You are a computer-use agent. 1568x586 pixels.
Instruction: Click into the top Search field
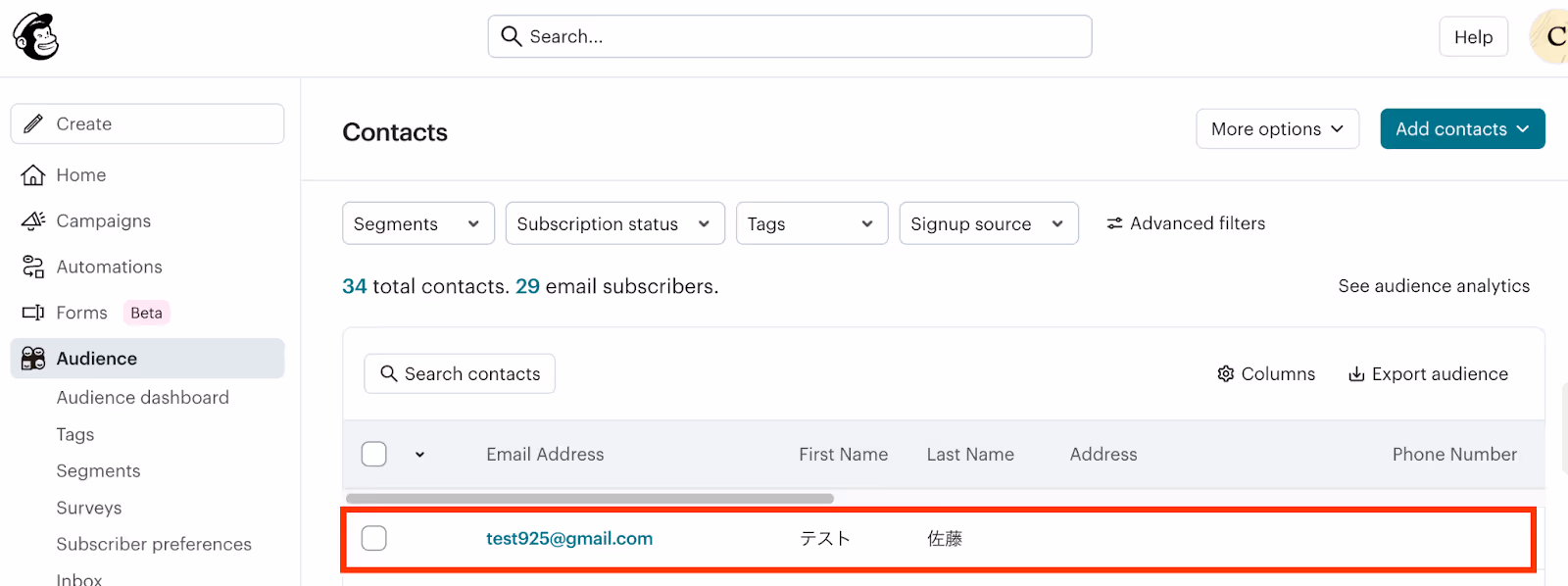[x=790, y=36]
